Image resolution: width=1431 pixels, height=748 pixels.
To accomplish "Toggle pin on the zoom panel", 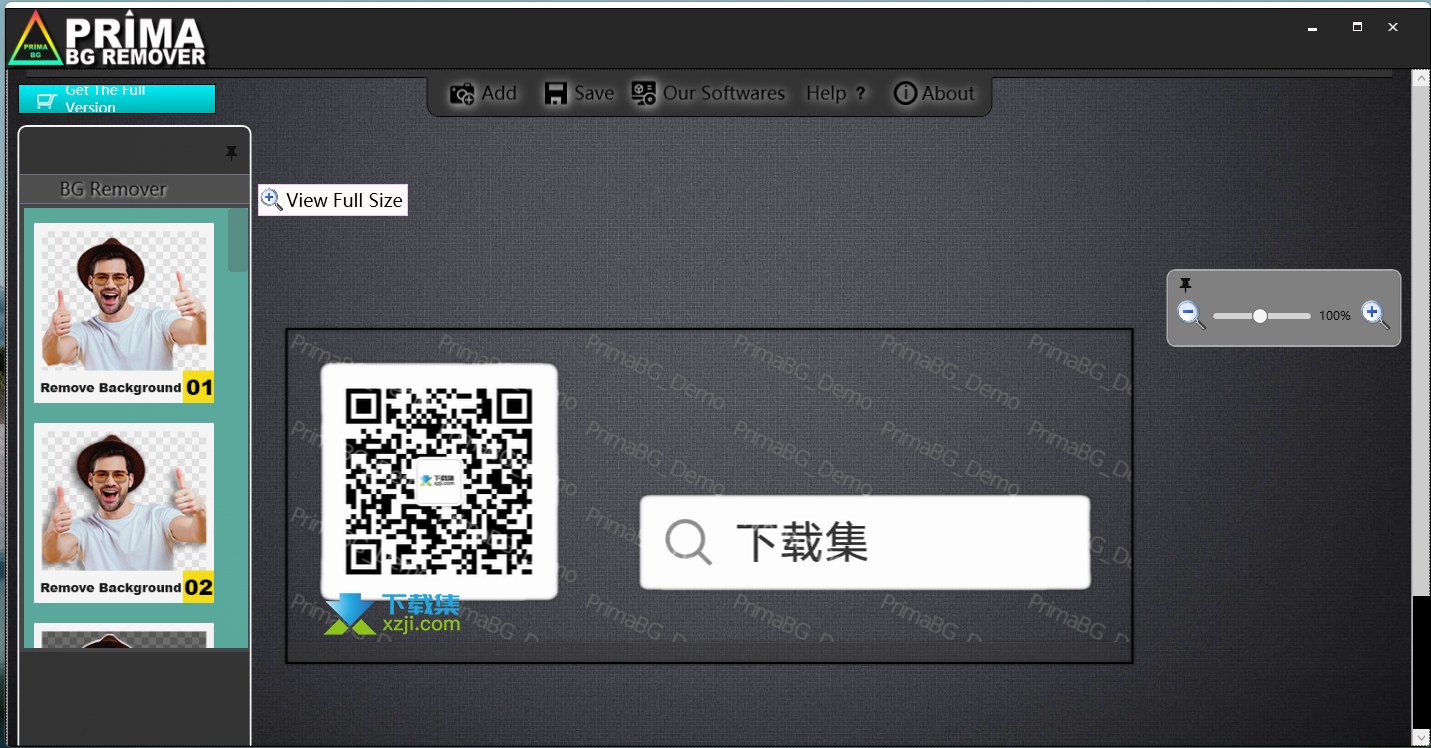I will click(1185, 285).
